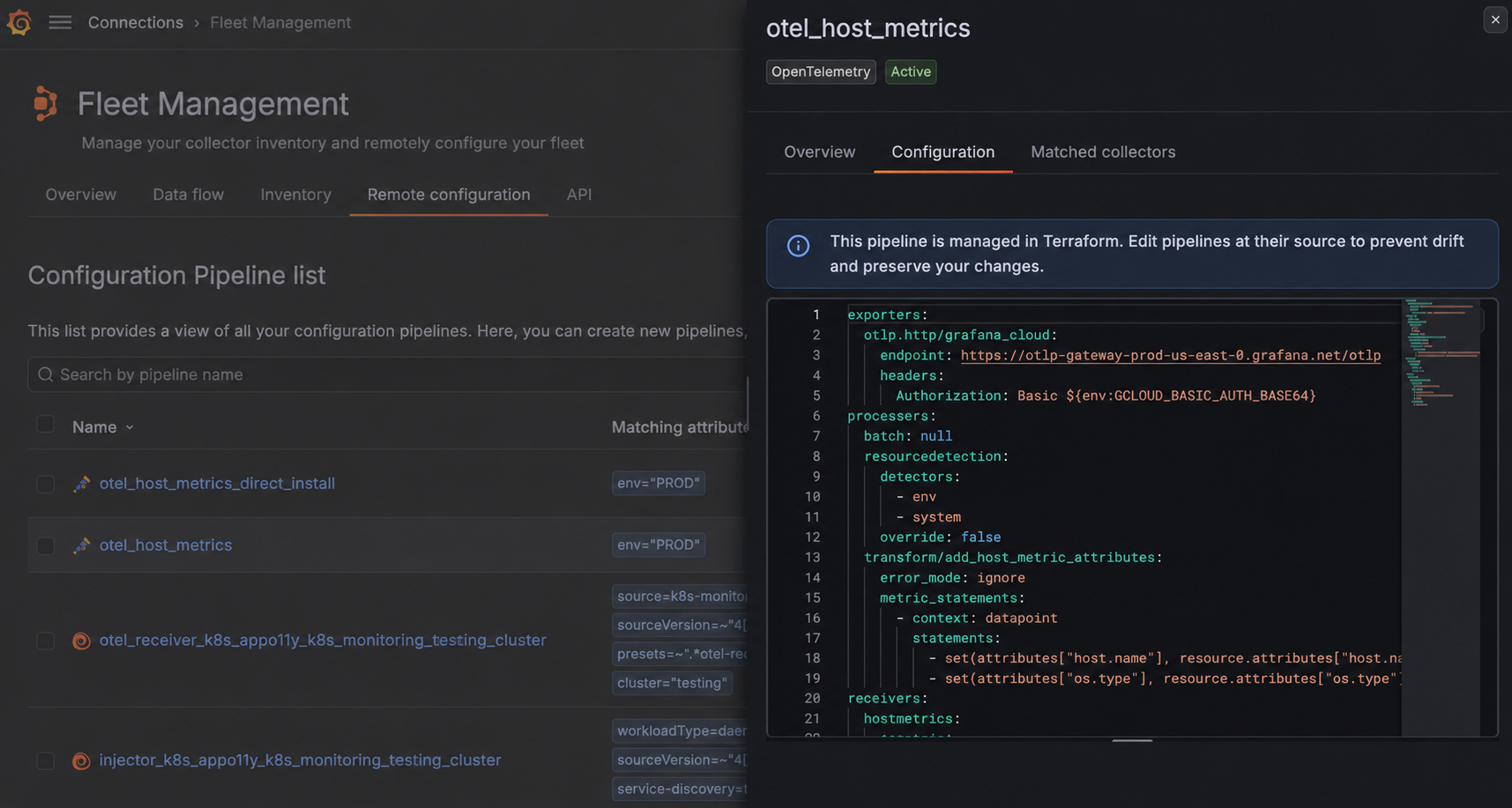The image size is (1512, 808).
Task: Click the info icon in the Terraform notice
Action: pos(798,246)
